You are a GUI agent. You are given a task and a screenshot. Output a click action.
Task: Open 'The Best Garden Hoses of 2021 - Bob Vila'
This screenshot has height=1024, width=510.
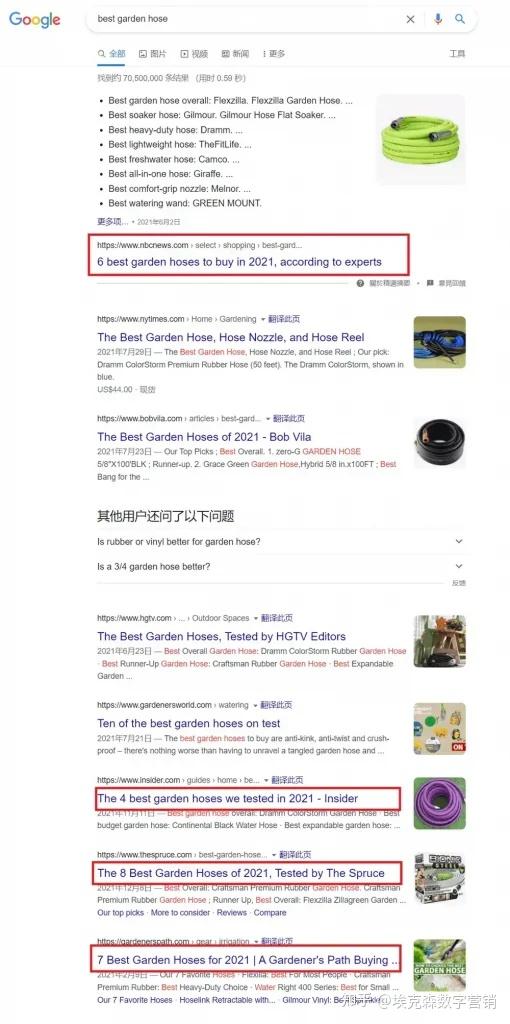pos(204,437)
